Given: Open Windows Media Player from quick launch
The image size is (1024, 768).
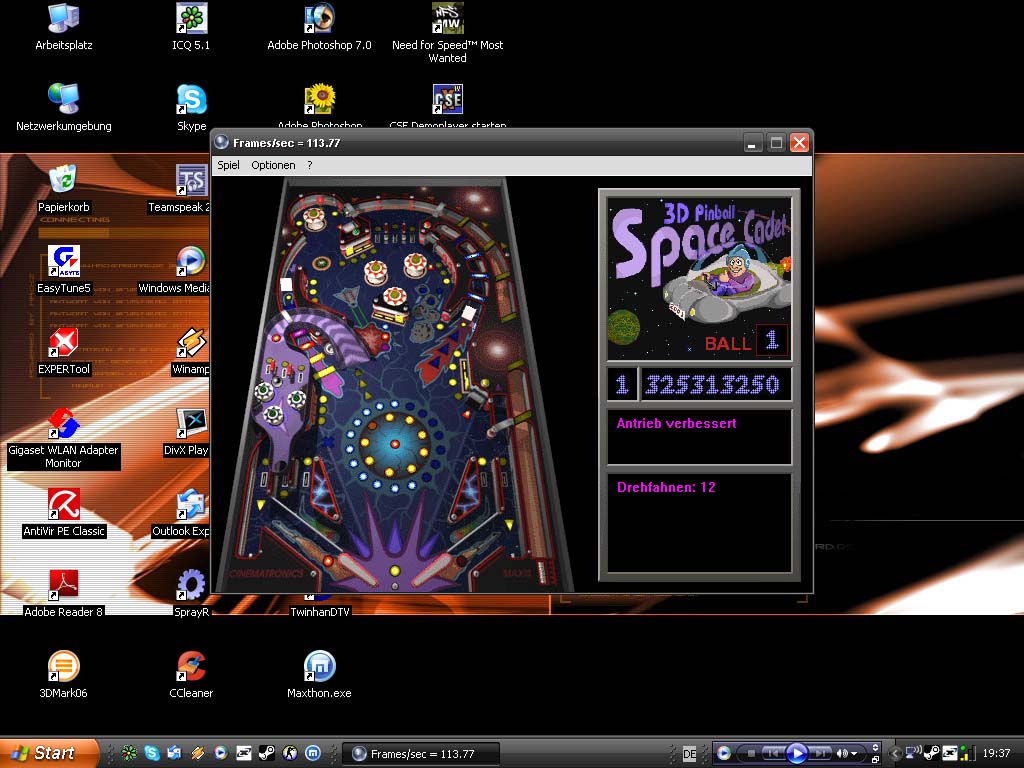Looking at the screenshot, I should [220, 754].
